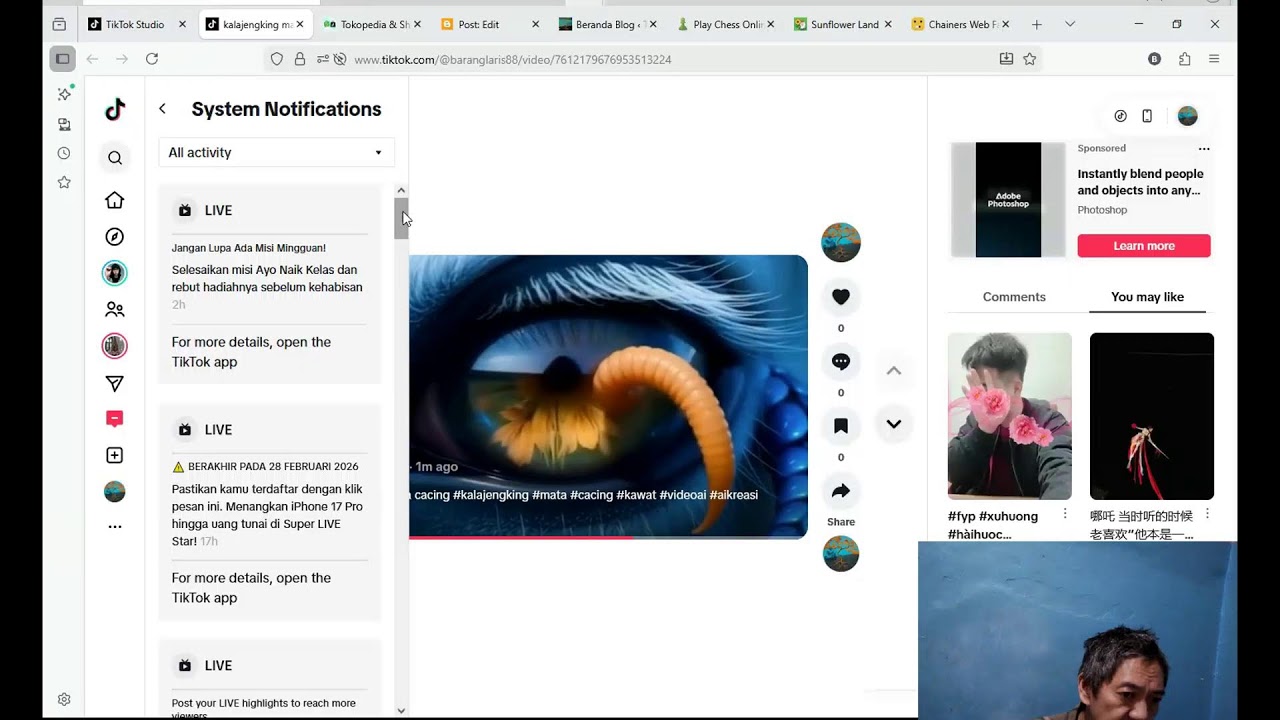The height and width of the screenshot is (720, 1280).
Task: Open the Explore compass icon
Action: pyautogui.click(x=115, y=237)
